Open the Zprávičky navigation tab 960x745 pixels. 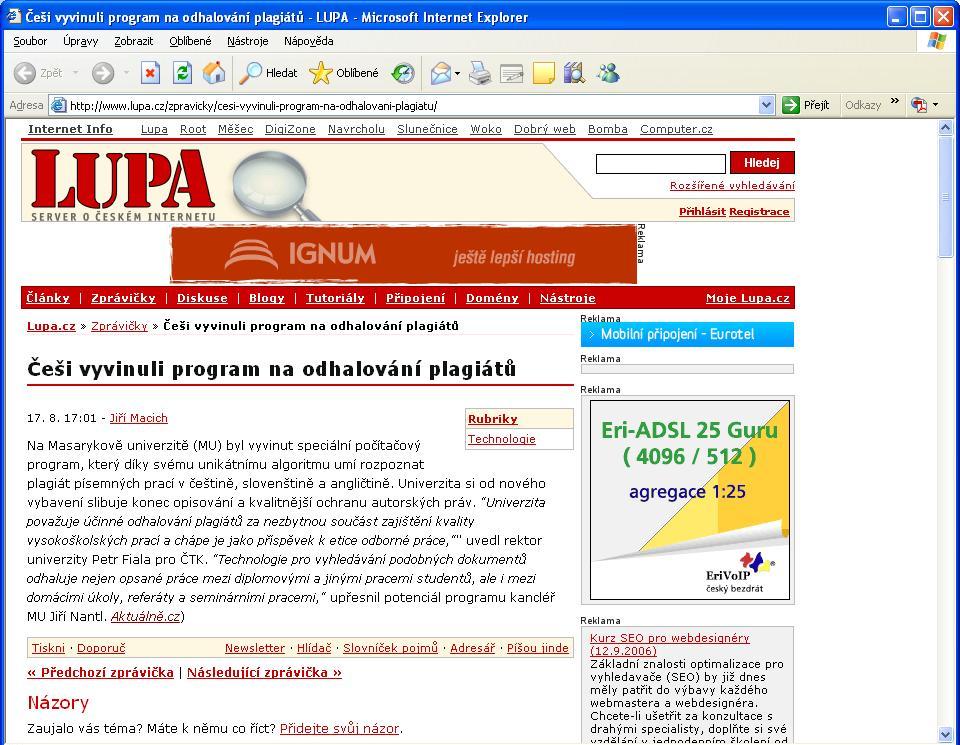(123, 298)
